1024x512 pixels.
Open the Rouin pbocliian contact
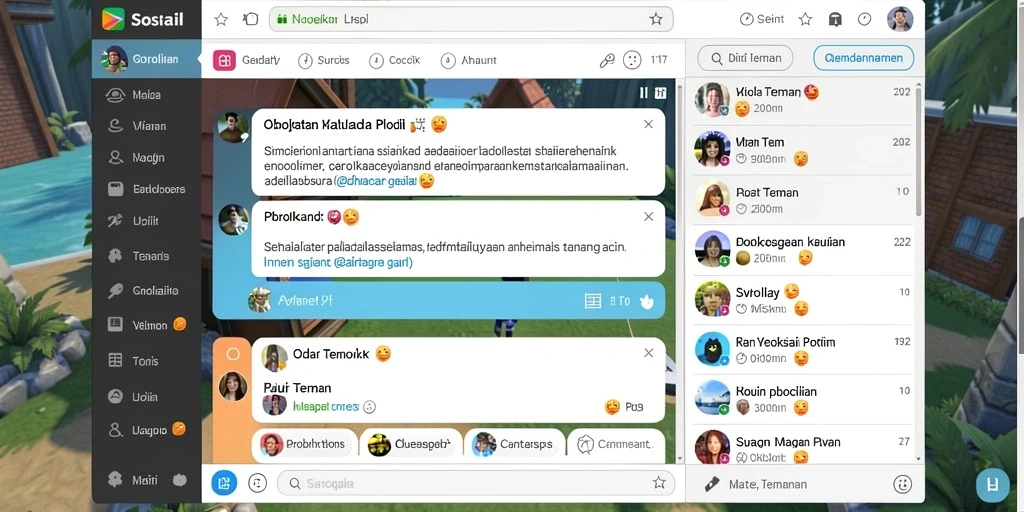coord(803,400)
